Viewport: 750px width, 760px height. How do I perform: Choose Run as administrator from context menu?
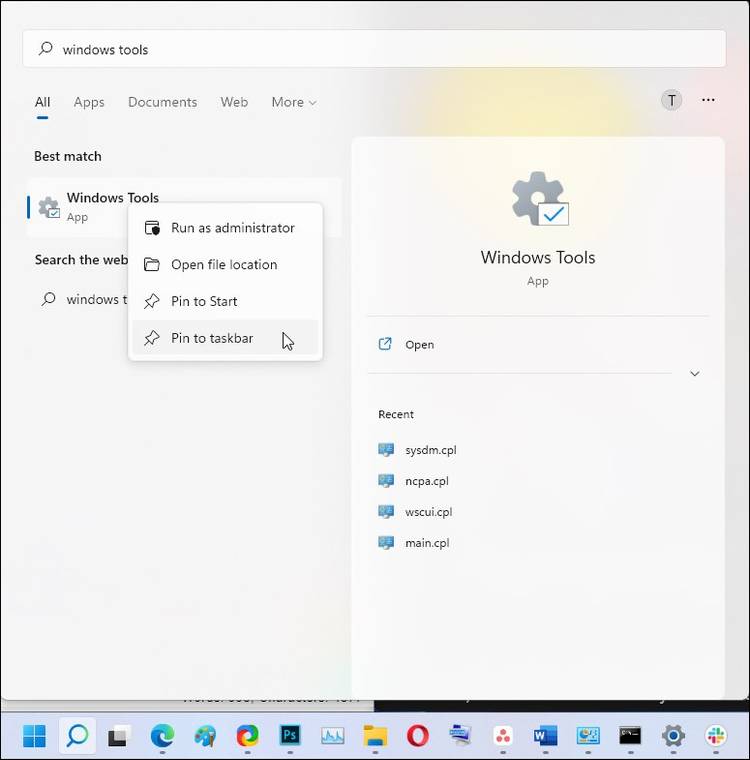pos(225,228)
